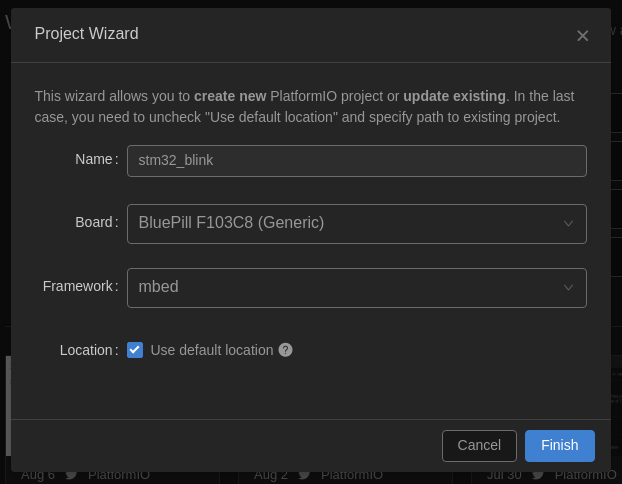Click the Location field label
The image size is (622, 484).
pos(86,350)
